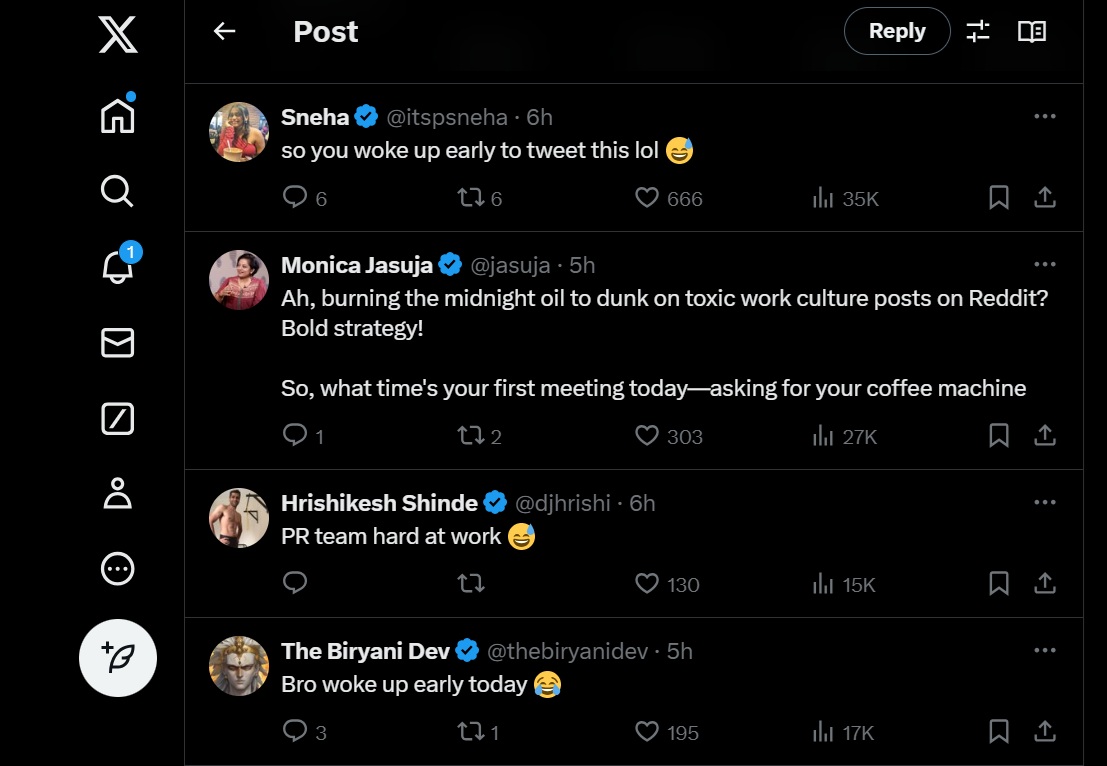Click the Reply button in header
This screenshot has width=1107, height=766.
tap(897, 32)
